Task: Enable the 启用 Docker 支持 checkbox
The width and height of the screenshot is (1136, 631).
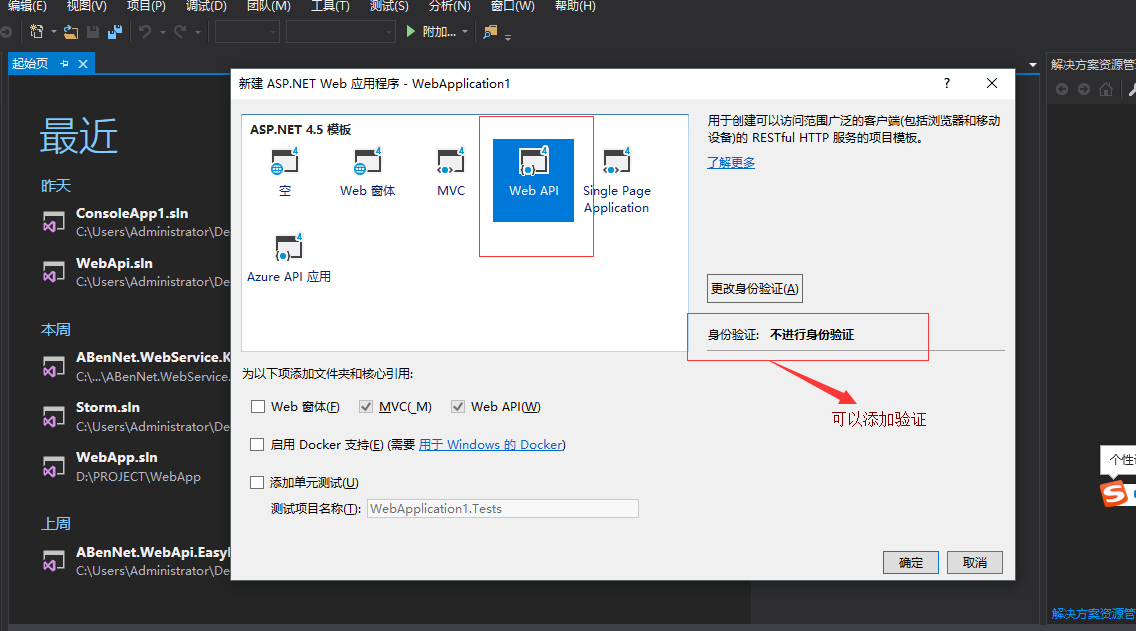Action: click(257, 444)
